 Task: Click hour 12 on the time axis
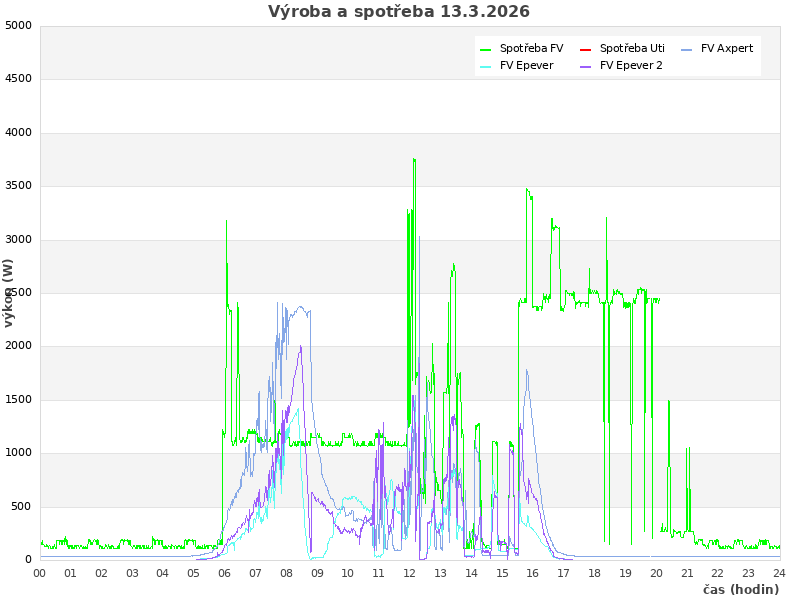[x=410, y=573]
